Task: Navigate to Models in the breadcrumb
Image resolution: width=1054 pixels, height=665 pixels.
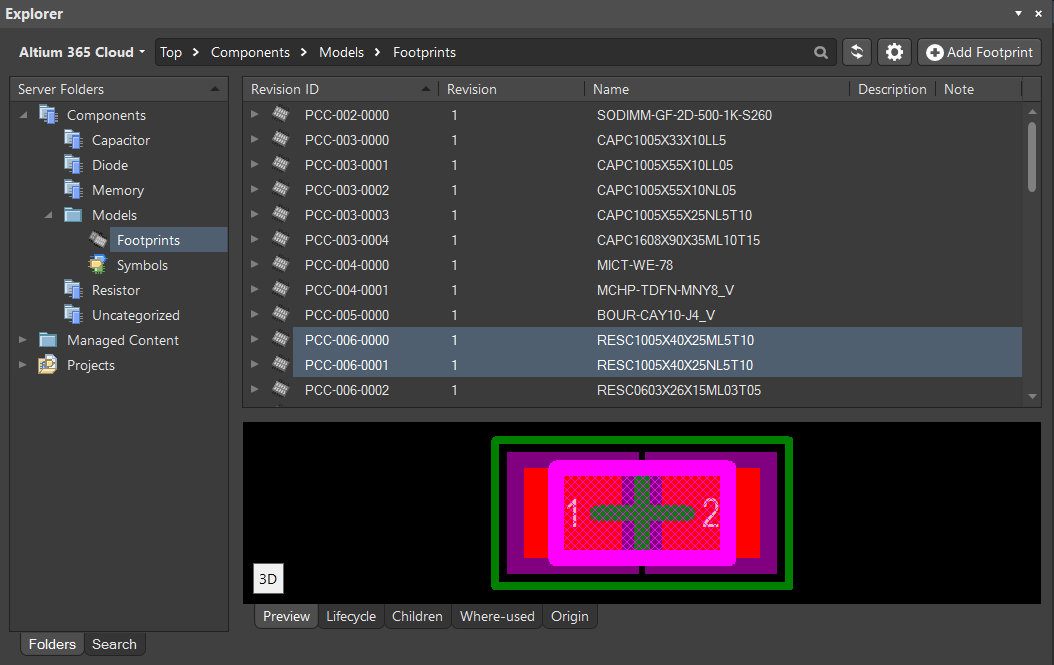Action: (x=341, y=52)
